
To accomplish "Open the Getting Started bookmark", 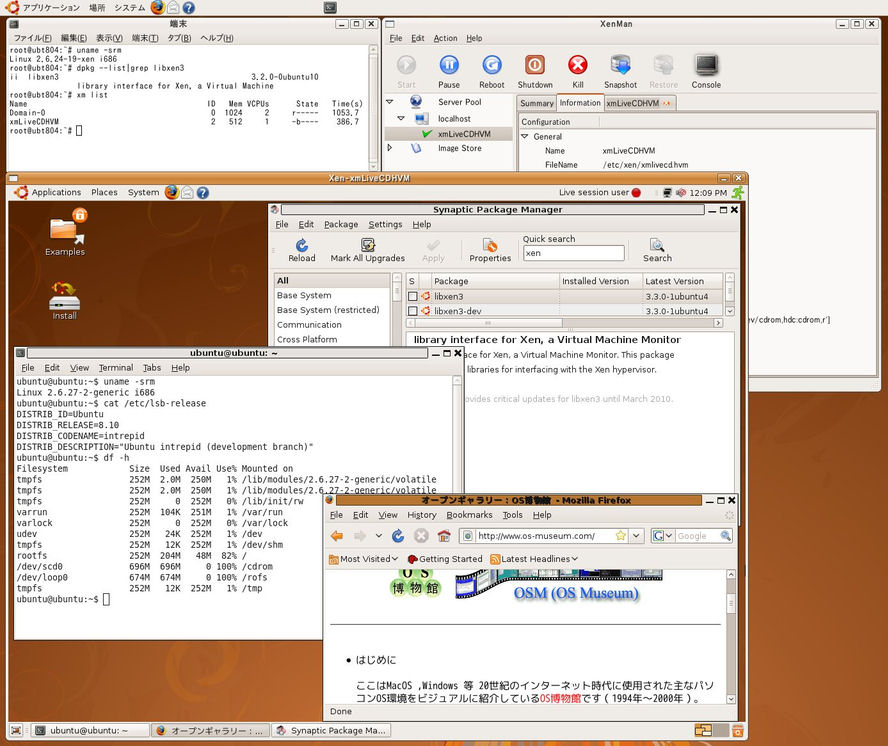I will (445, 559).
